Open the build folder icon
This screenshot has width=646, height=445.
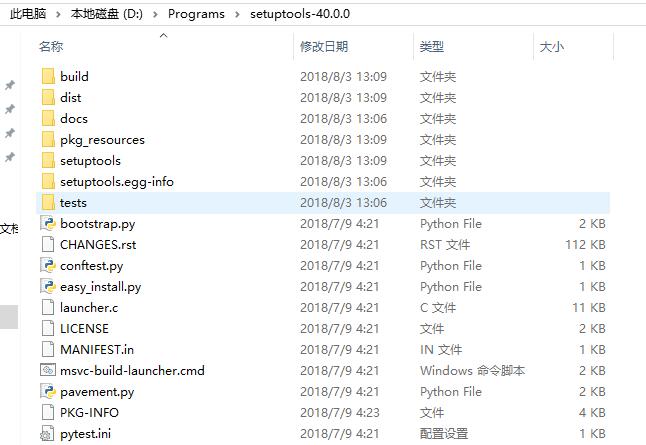click(x=48, y=77)
